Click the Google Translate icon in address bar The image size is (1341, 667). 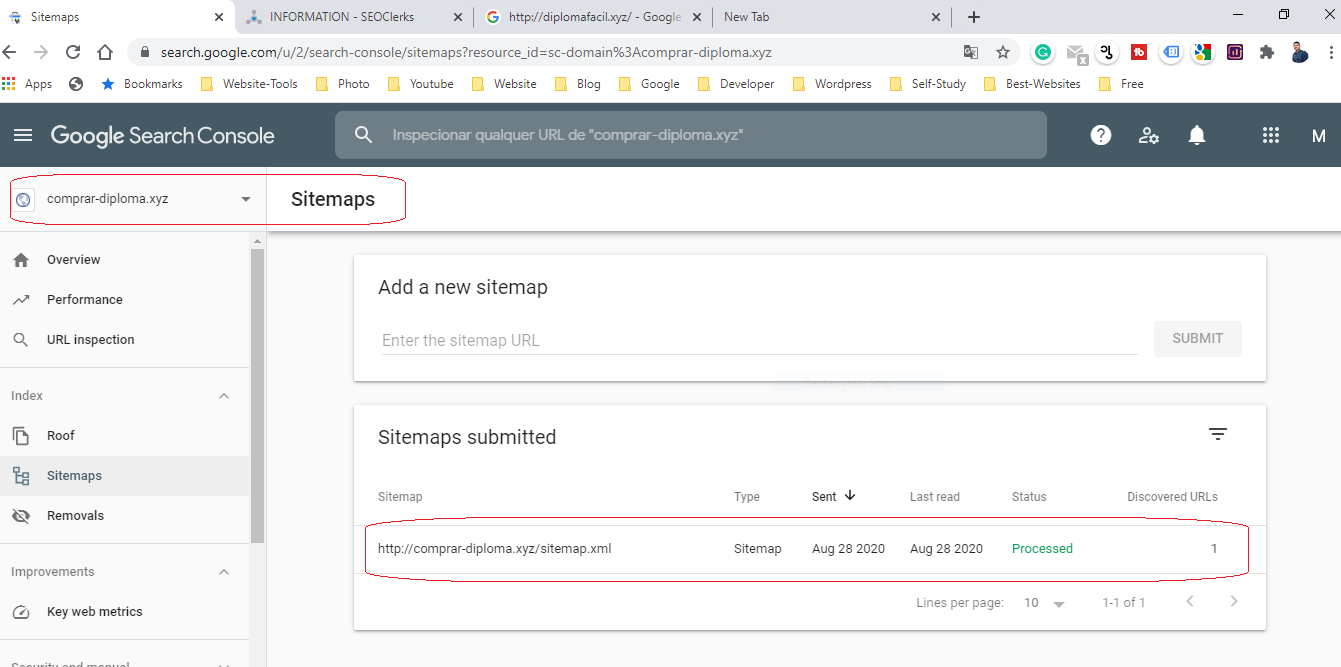(970, 51)
